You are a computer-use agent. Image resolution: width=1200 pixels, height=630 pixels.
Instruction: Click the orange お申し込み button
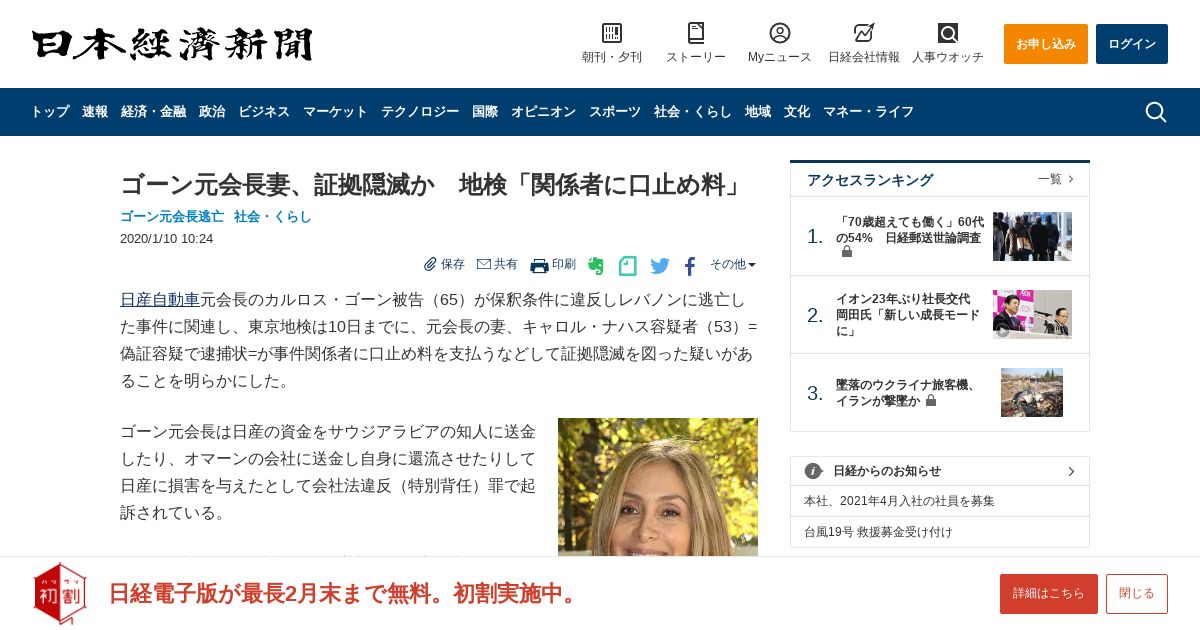click(x=1046, y=44)
